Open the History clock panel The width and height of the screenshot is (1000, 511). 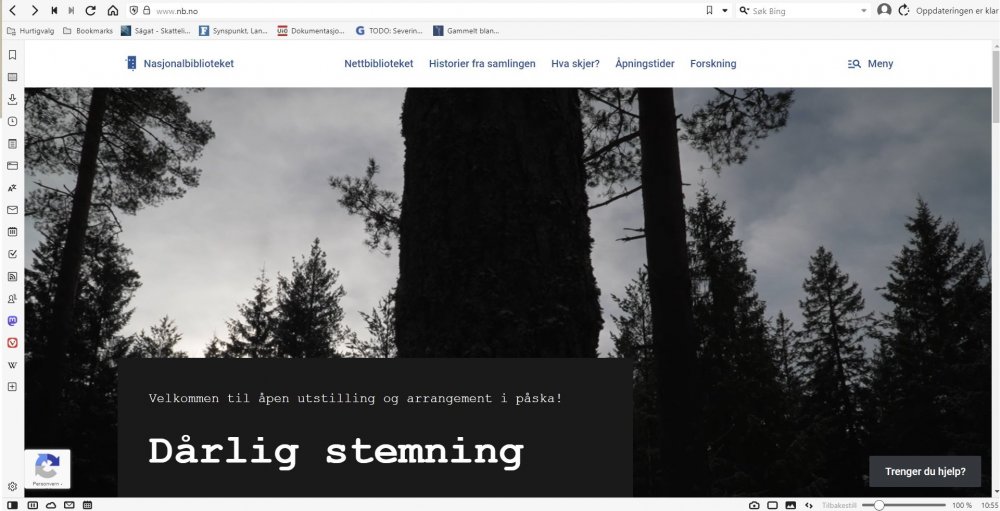pyautogui.click(x=12, y=121)
